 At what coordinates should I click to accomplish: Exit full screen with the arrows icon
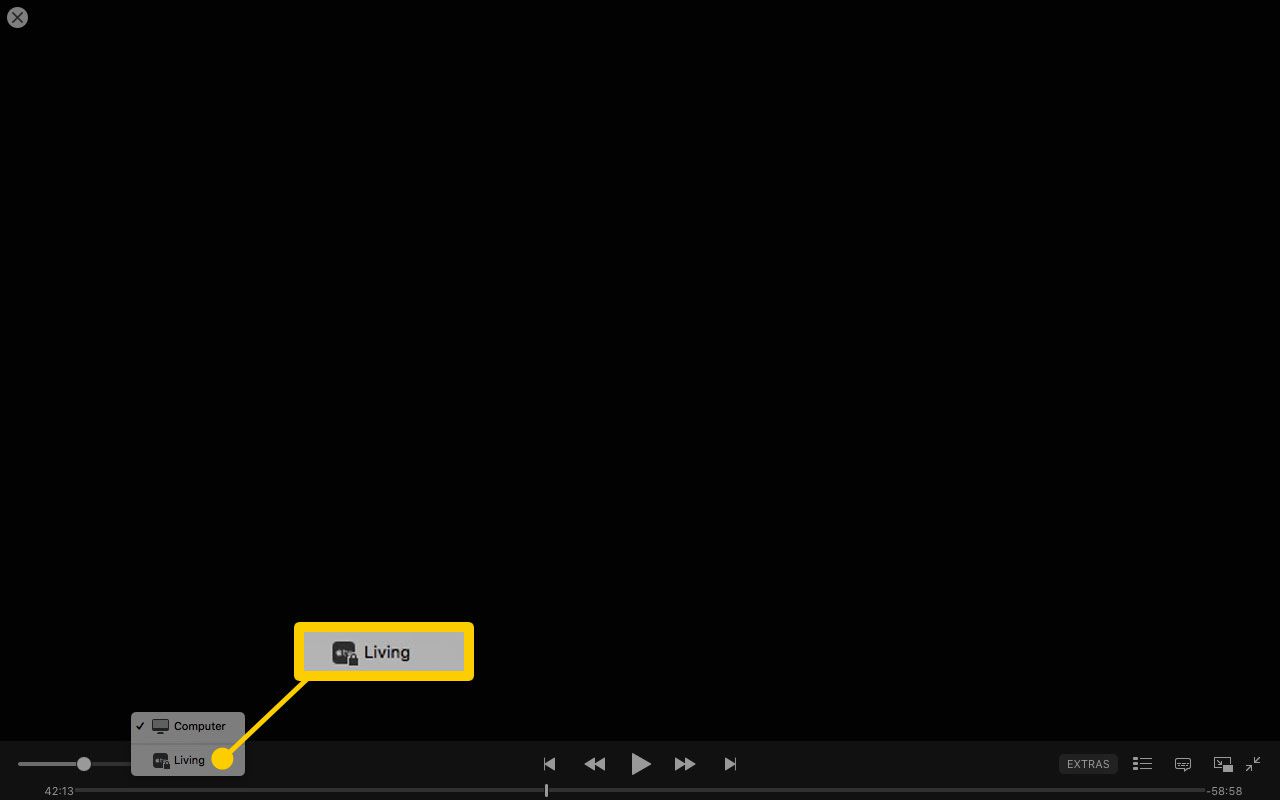click(1253, 763)
